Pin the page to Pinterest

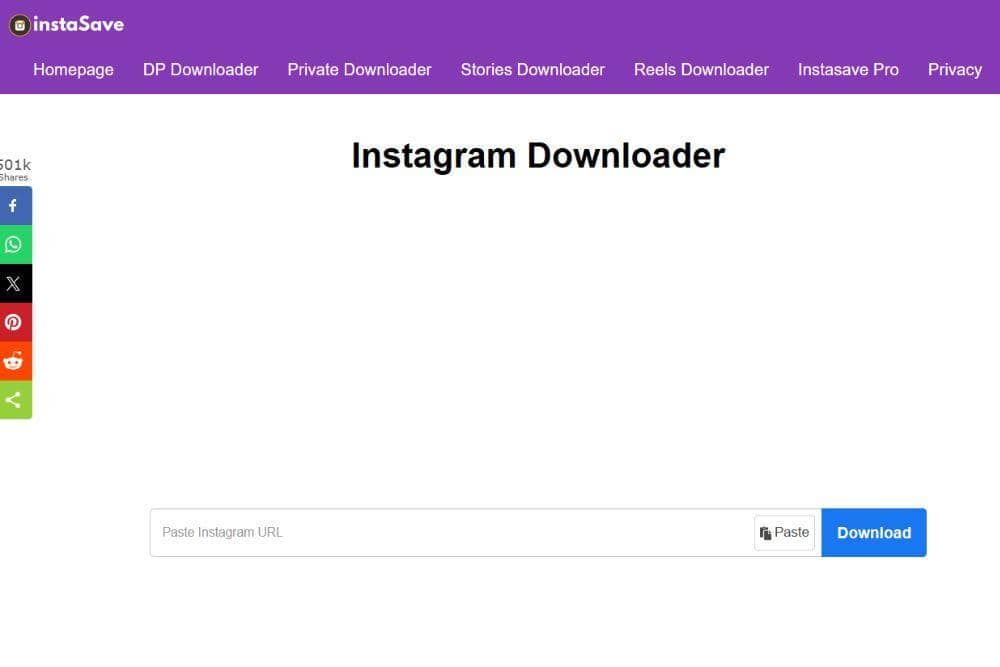pyautogui.click(x=15, y=322)
